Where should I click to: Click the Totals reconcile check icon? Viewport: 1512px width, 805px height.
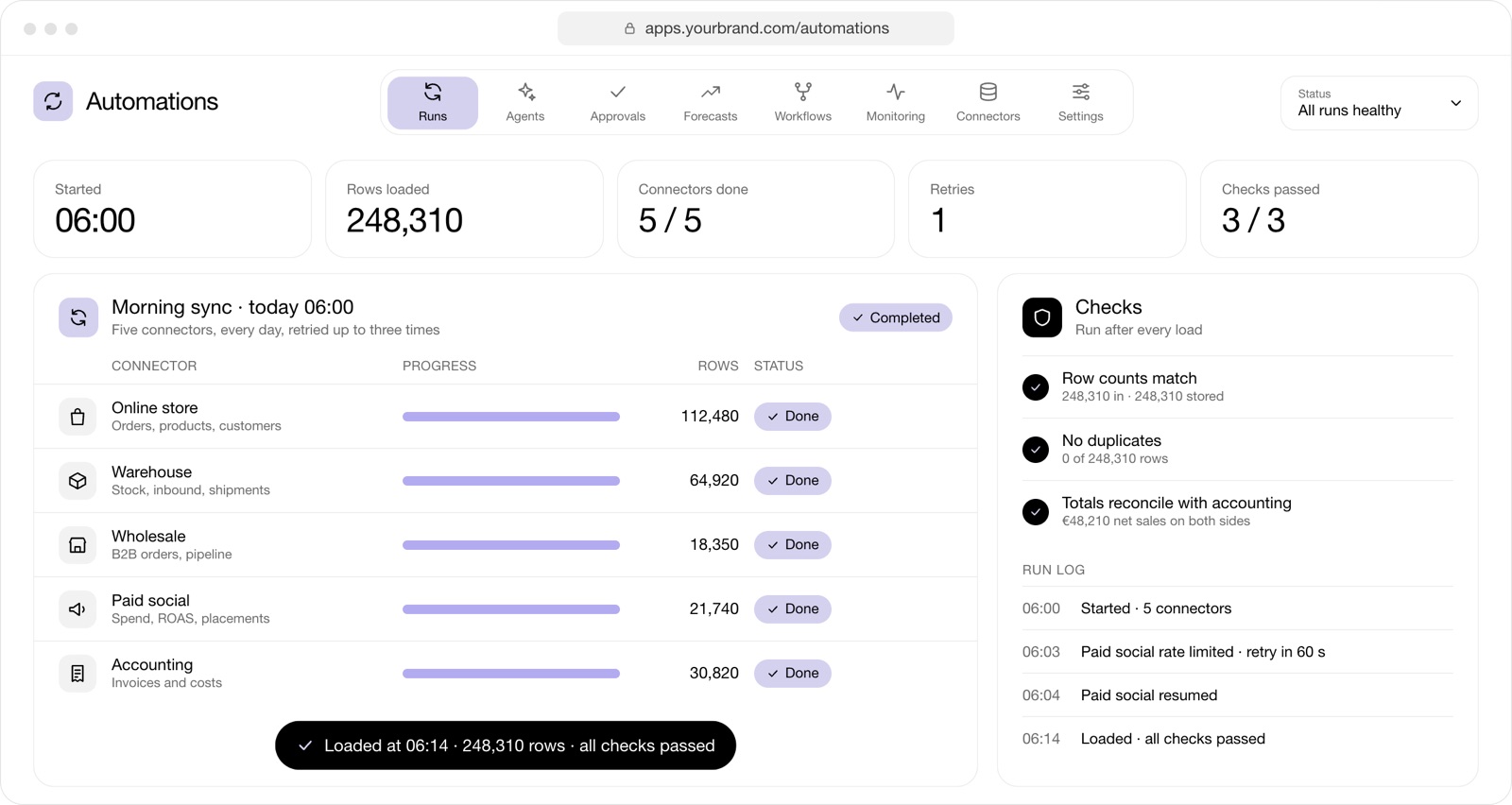[x=1036, y=512]
